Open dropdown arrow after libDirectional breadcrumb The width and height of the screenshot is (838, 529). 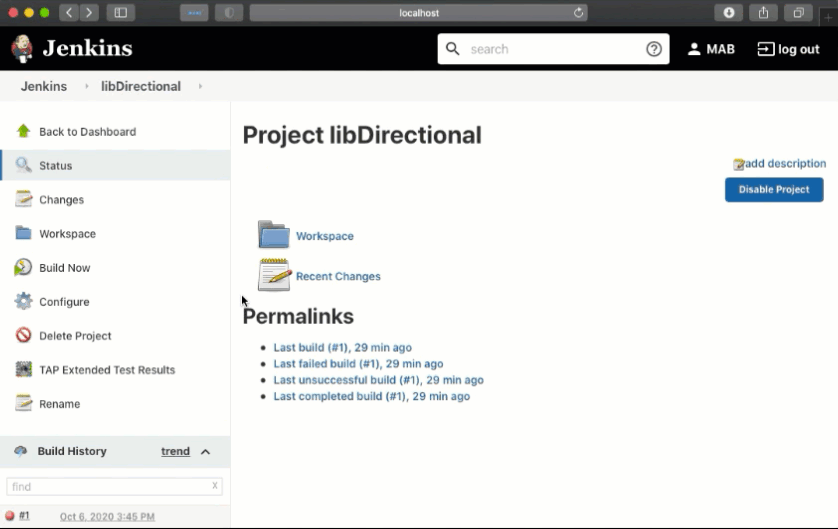[x=200, y=87]
